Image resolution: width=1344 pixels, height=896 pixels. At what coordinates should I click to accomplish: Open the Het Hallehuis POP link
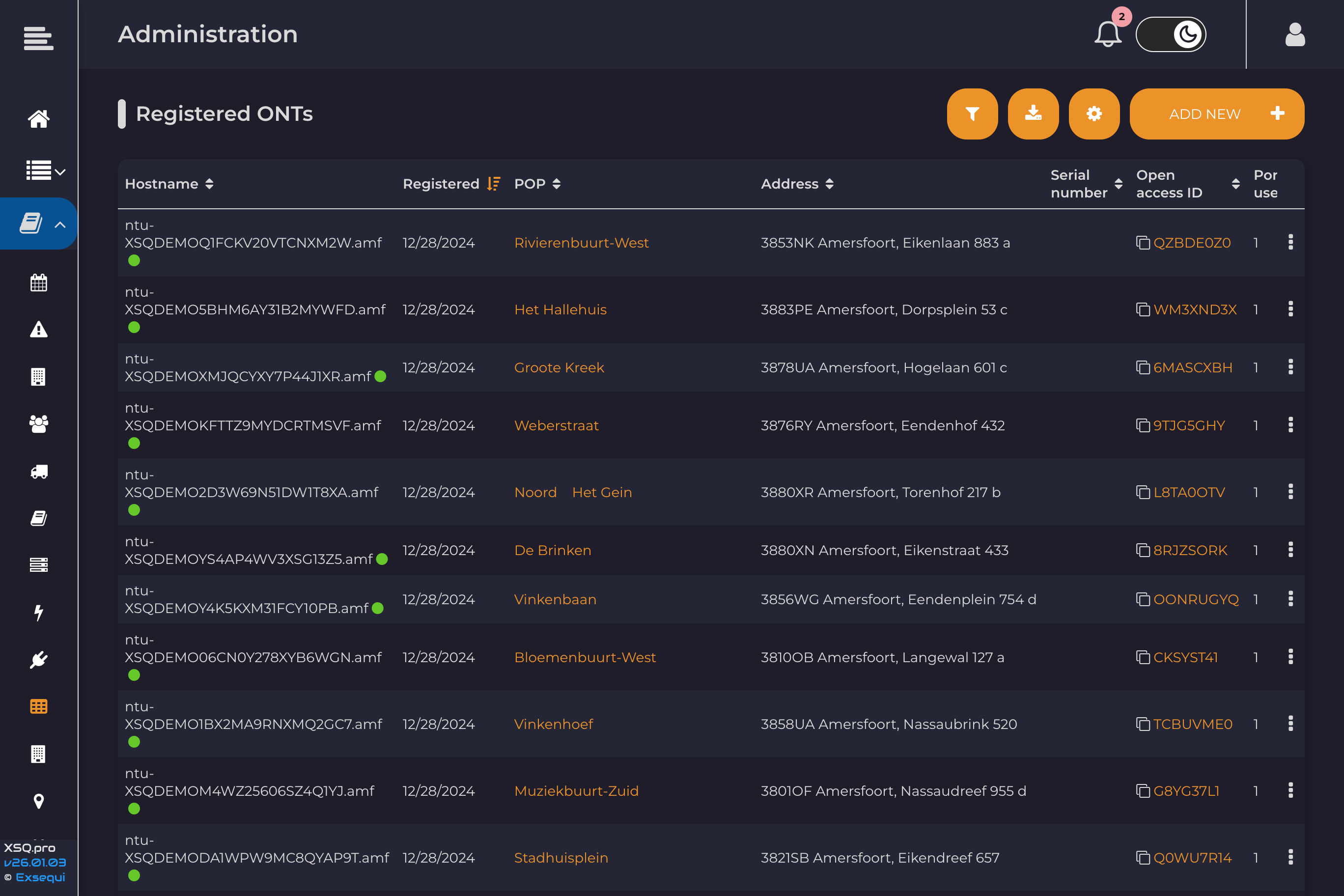coord(560,309)
